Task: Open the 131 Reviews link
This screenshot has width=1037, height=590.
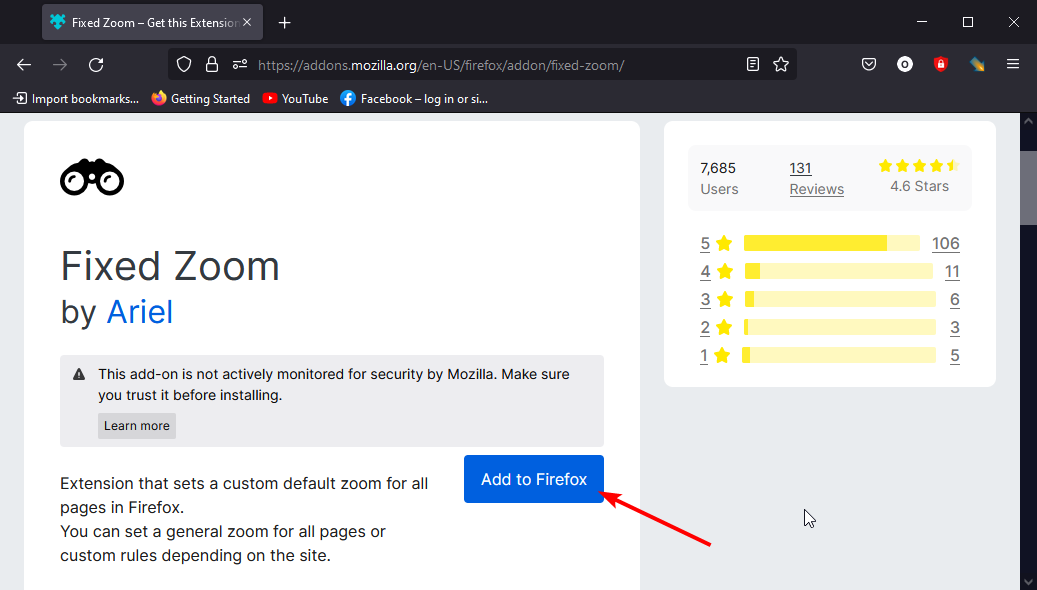Action: click(817, 178)
